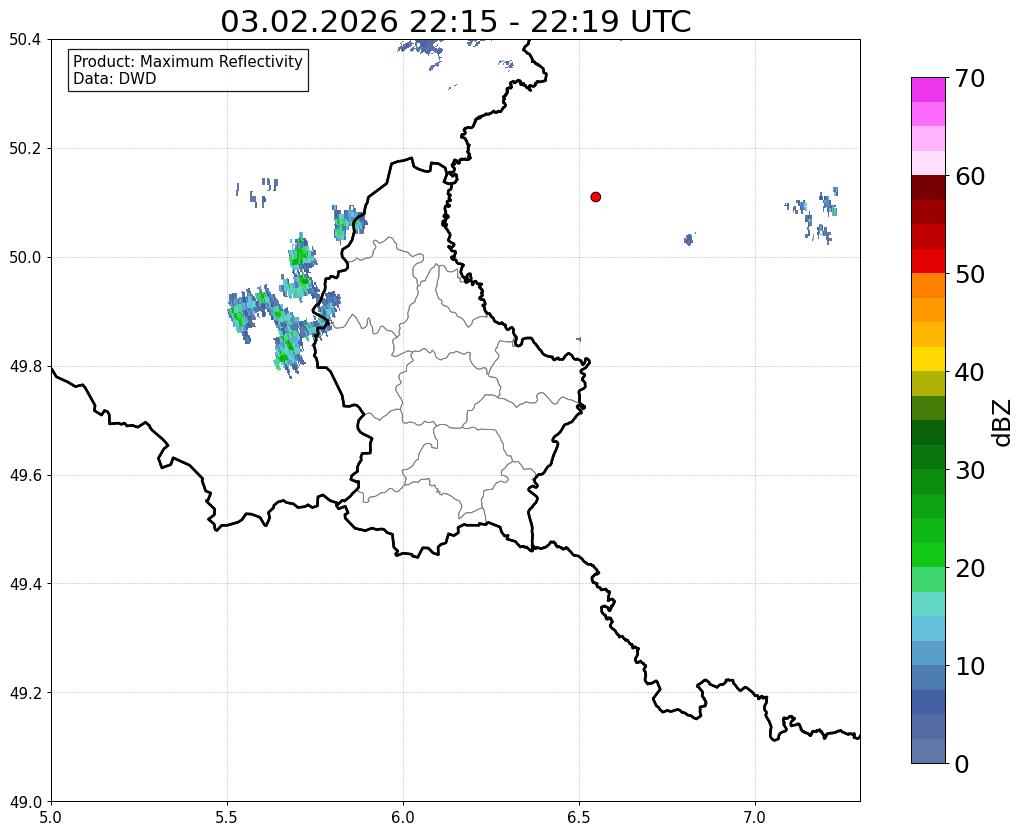Click the red station marker dot
The image size is (1023, 834).
(596, 196)
